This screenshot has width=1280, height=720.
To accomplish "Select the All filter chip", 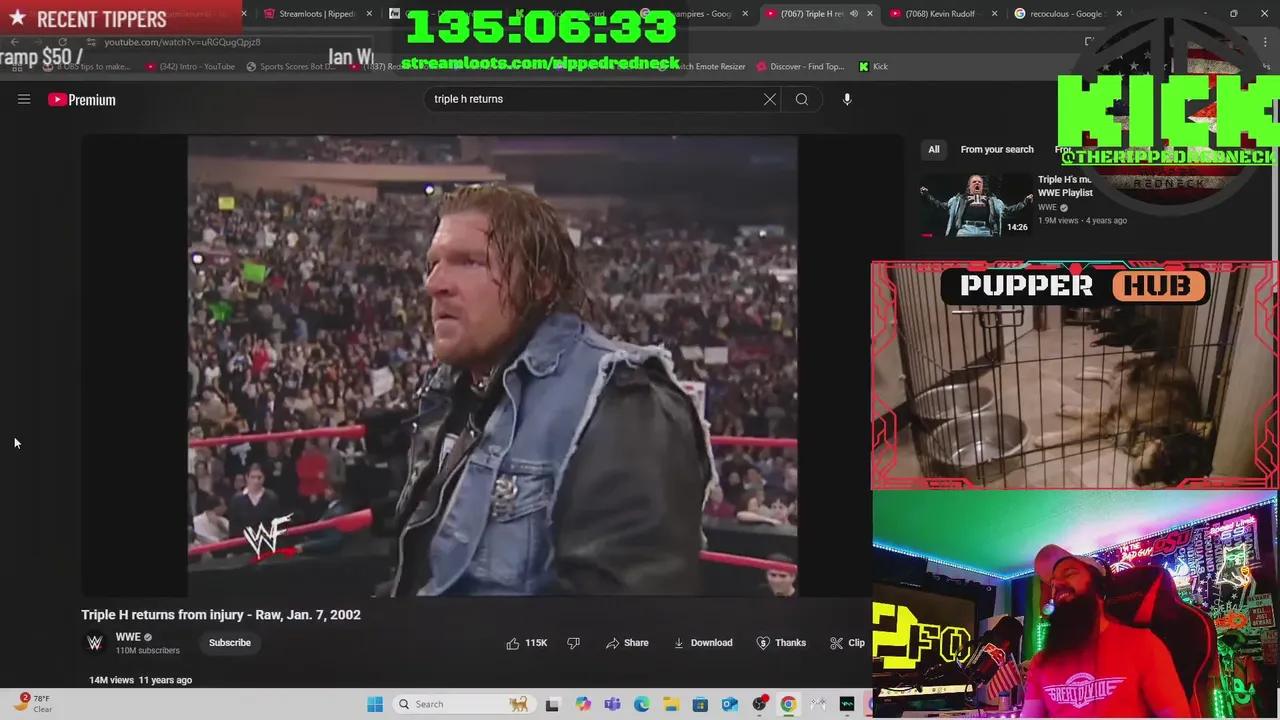I will point(934,149).
